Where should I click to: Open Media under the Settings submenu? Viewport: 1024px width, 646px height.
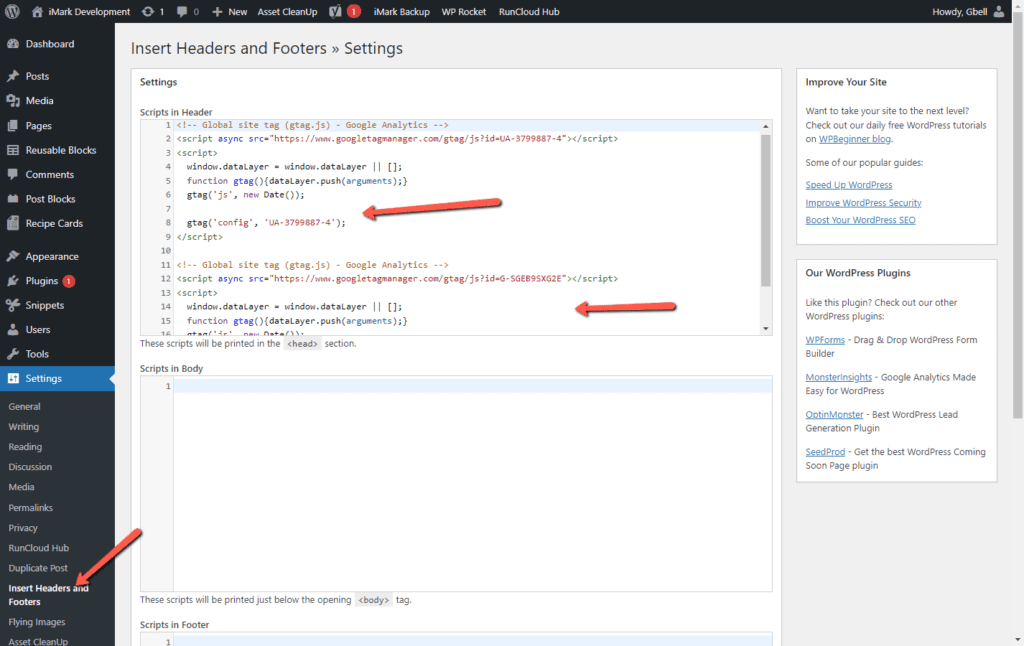(x=22, y=487)
